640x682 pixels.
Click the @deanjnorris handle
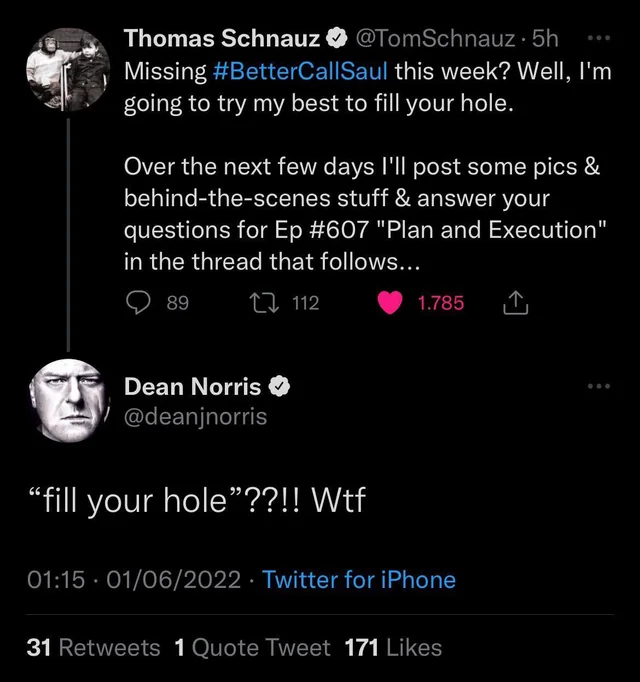(x=195, y=416)
